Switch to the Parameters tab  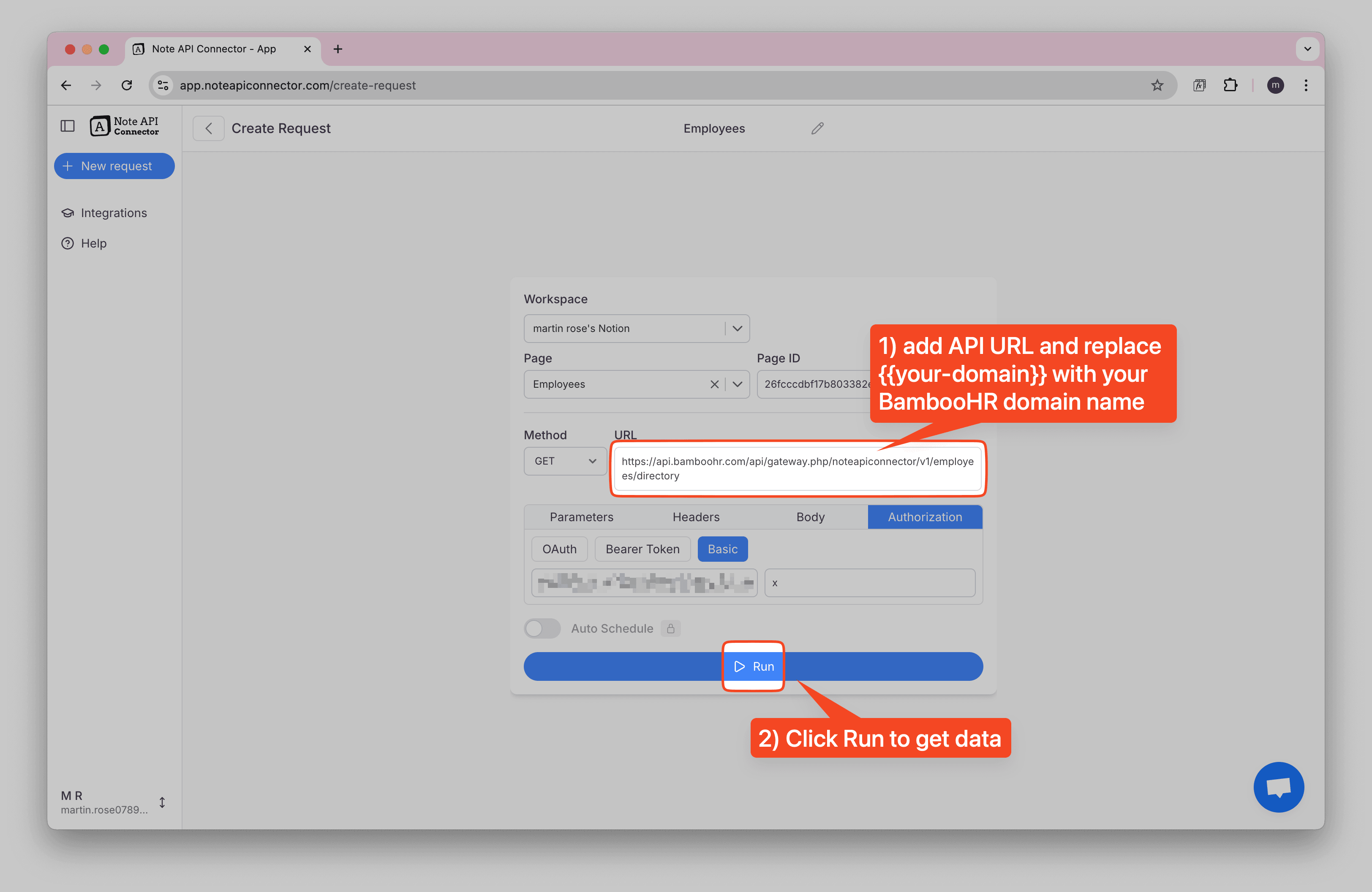[x=581, y=517]
